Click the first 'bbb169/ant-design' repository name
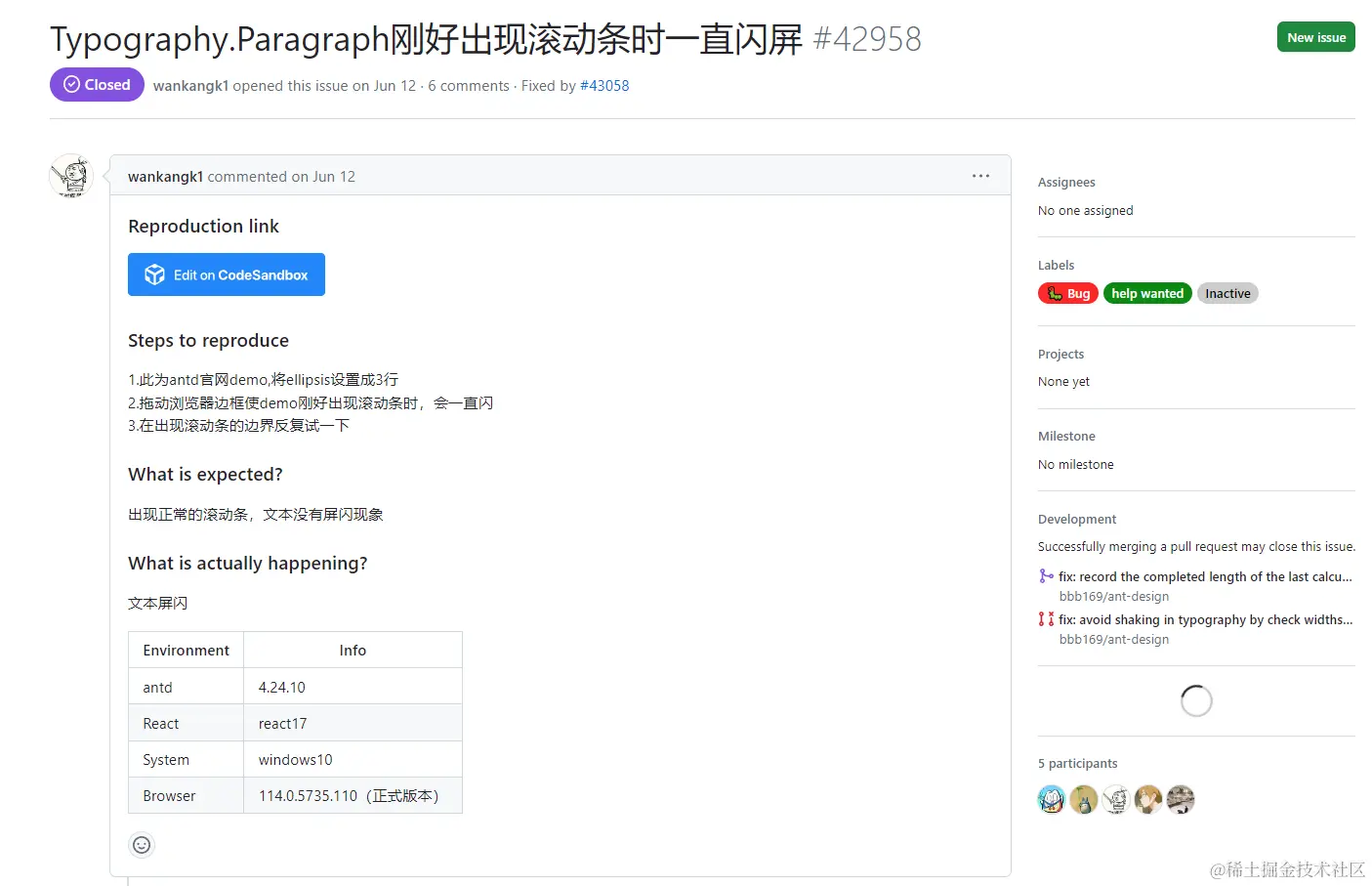The height and width of the screenshot is (886, 1372). click(1113, 597)
